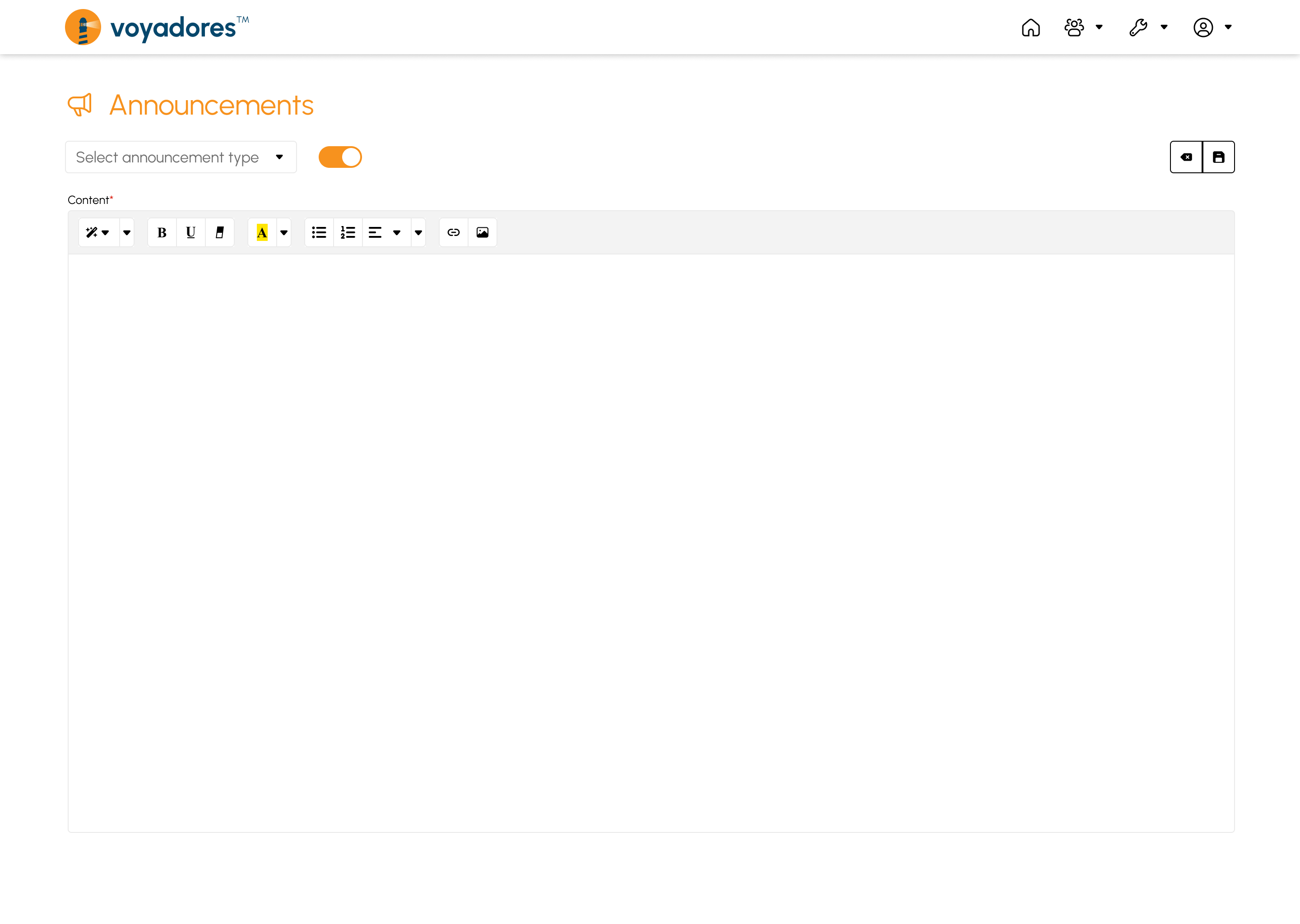Insert a picture into content

(483, 232)
